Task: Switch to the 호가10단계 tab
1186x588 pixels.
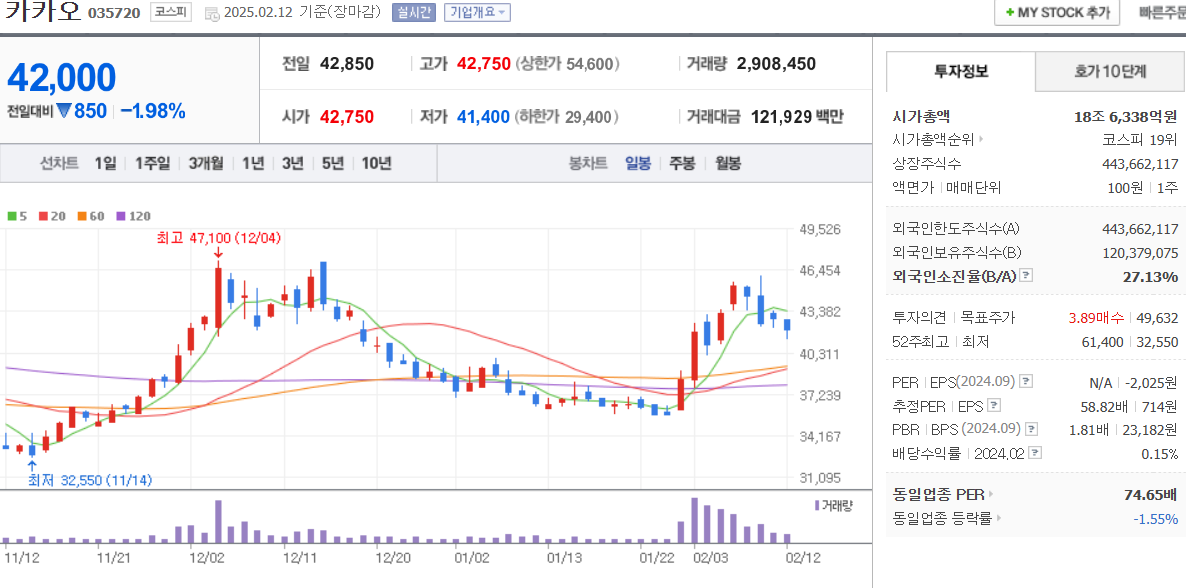Action: [1110, 72]
